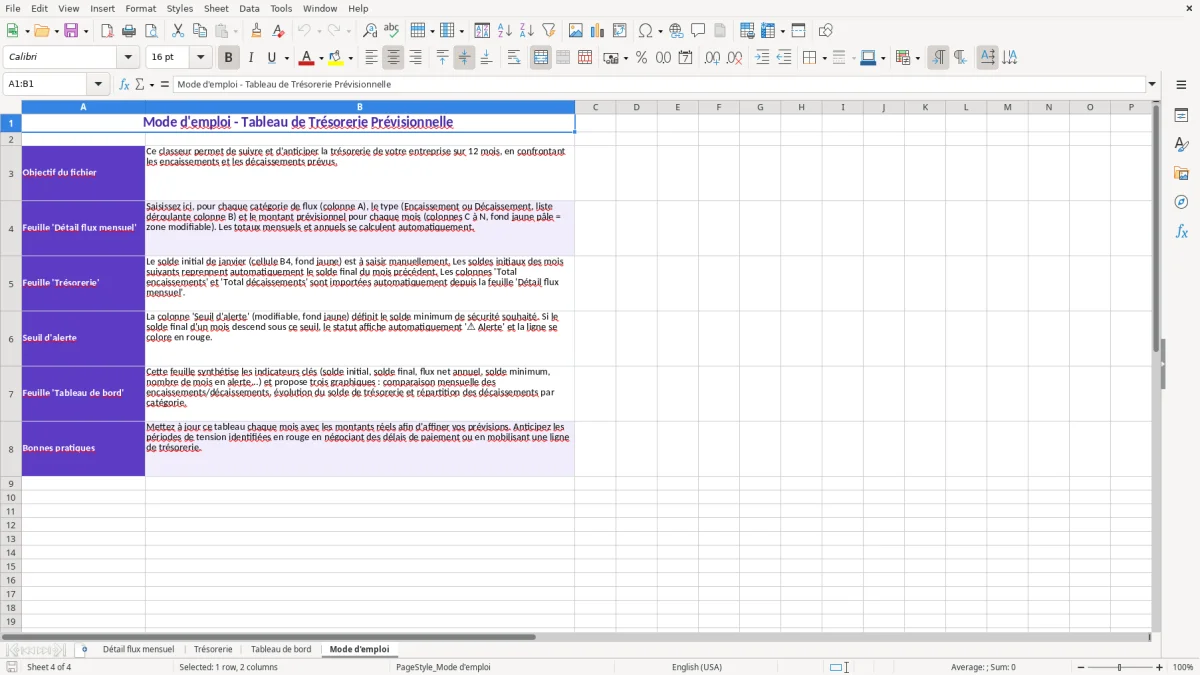Open the Font Name dropdown
Viewport: 1200px width, 675px height.
tap(128, 58)
